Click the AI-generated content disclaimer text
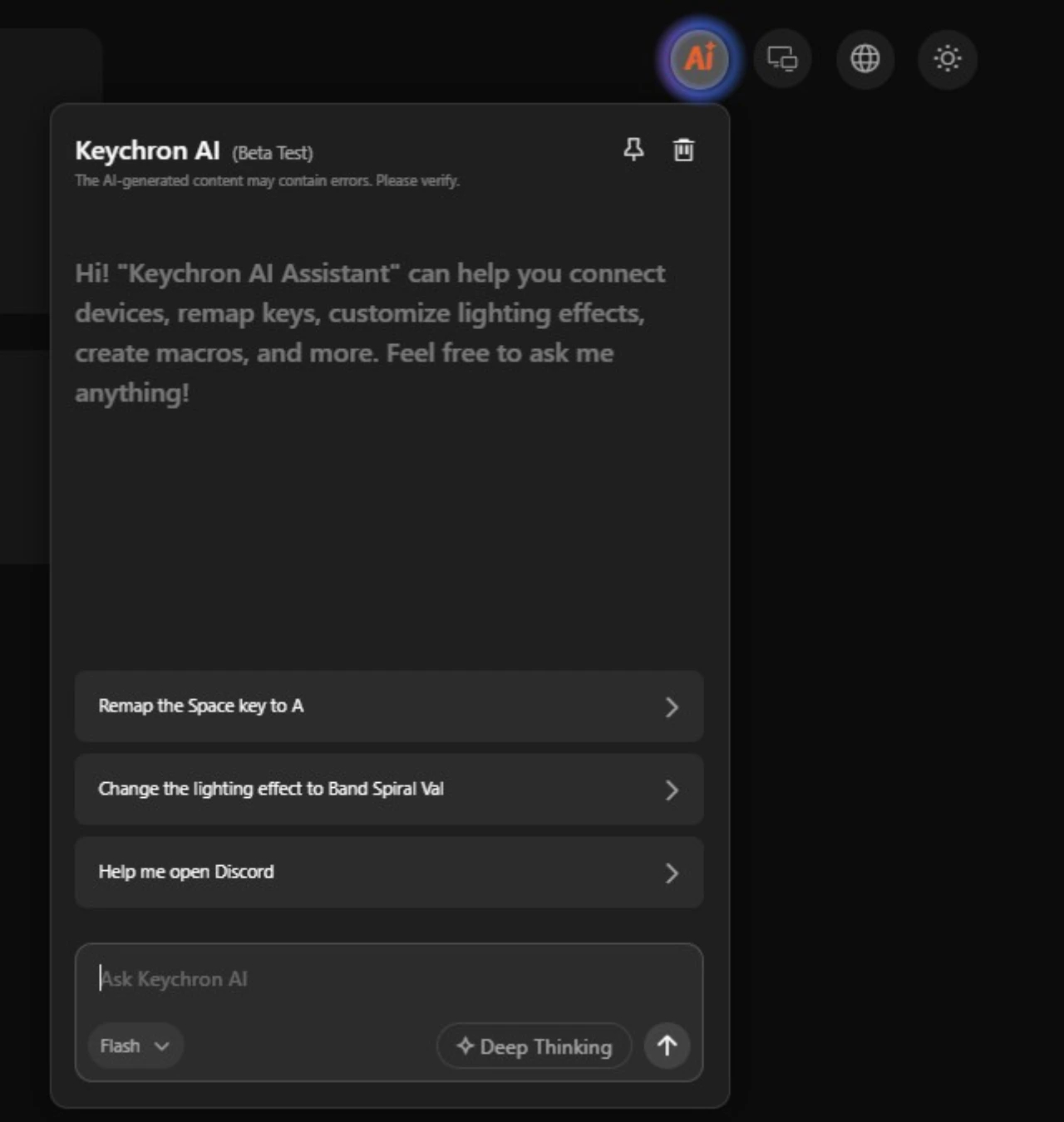This screenshot has width=1064, height=1122. [267, 180]
